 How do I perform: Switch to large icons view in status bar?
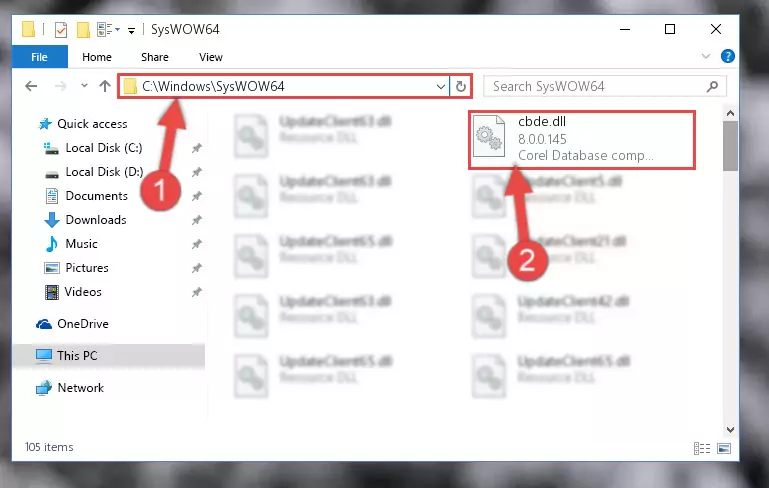coord(724,448)
